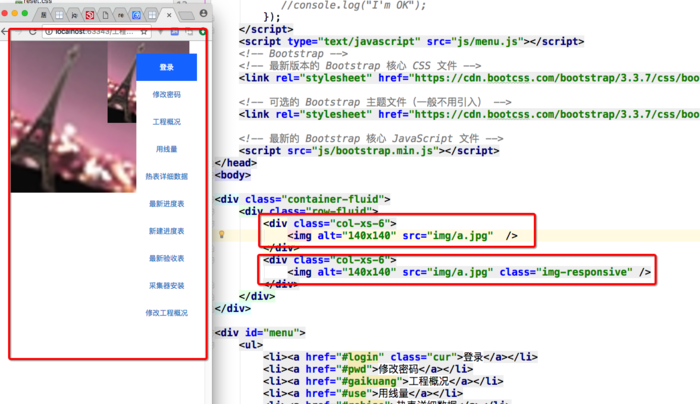Switch to the blank document favicon tab
The width and height of the screenshot is (700, 404).
(105, 15)
